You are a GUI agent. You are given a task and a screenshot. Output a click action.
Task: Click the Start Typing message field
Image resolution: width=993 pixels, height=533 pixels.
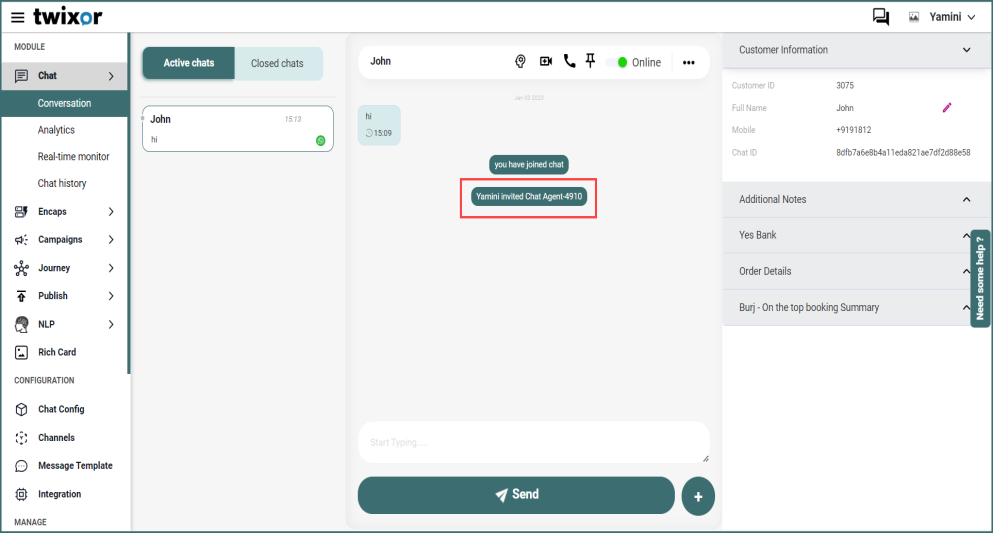point(533,442)
